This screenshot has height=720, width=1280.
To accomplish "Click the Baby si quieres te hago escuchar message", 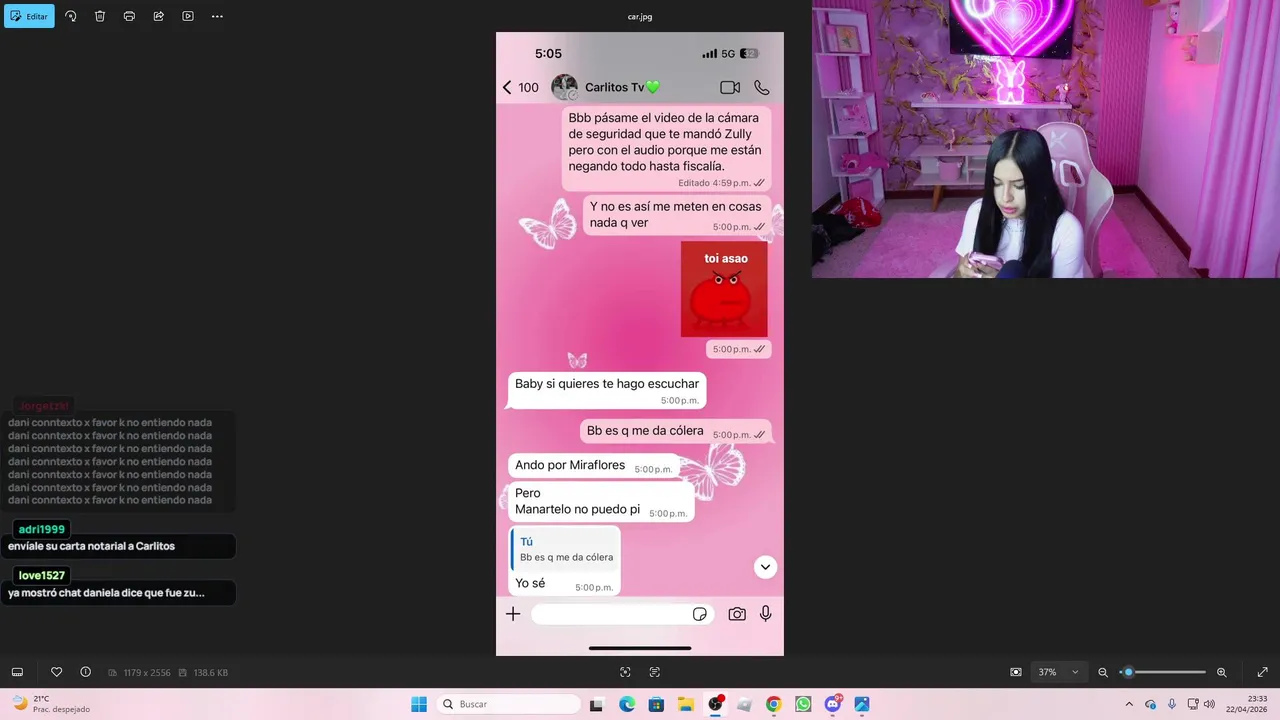I will point(607,390).
